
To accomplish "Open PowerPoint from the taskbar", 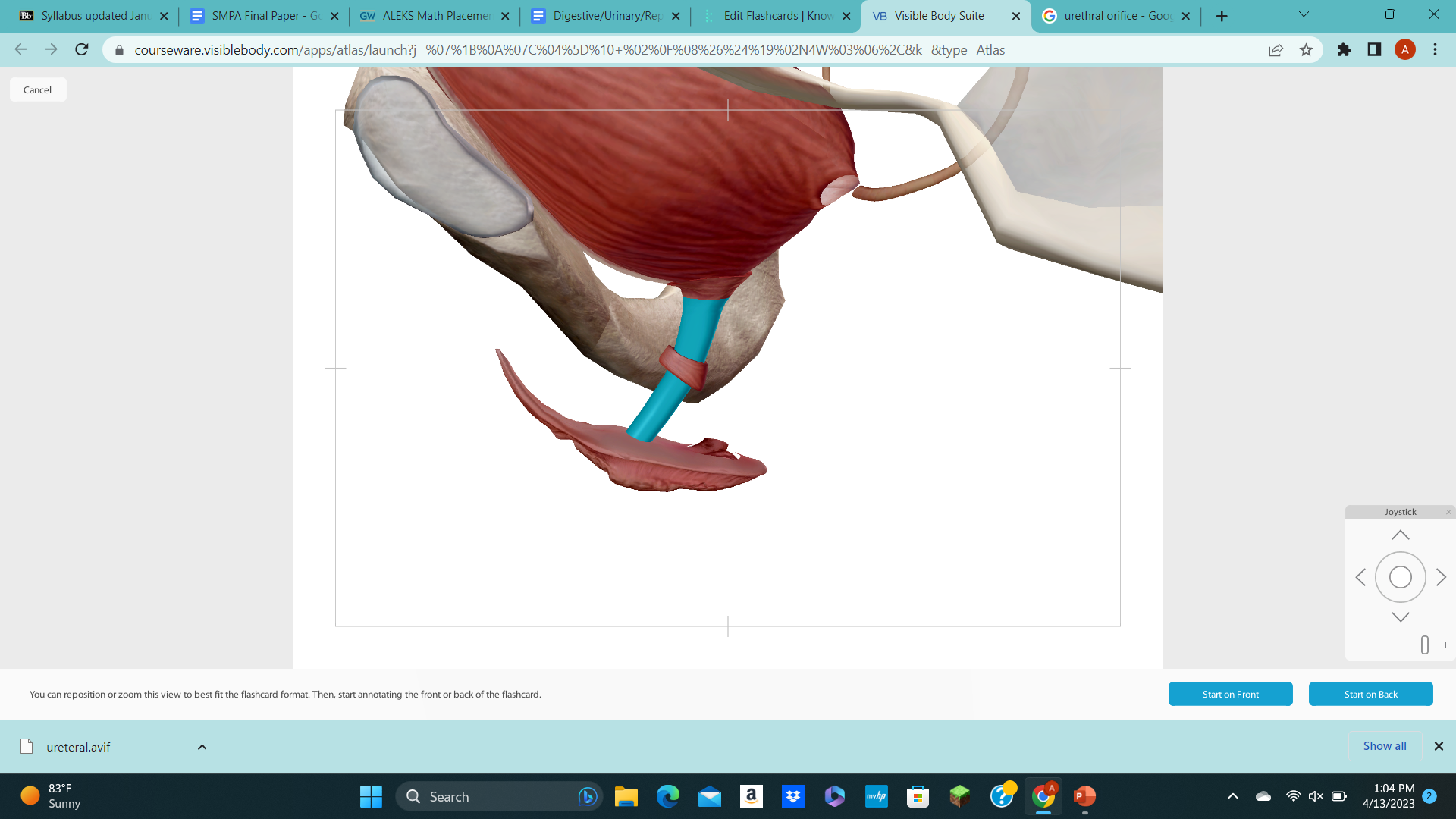I will 1084,796.
